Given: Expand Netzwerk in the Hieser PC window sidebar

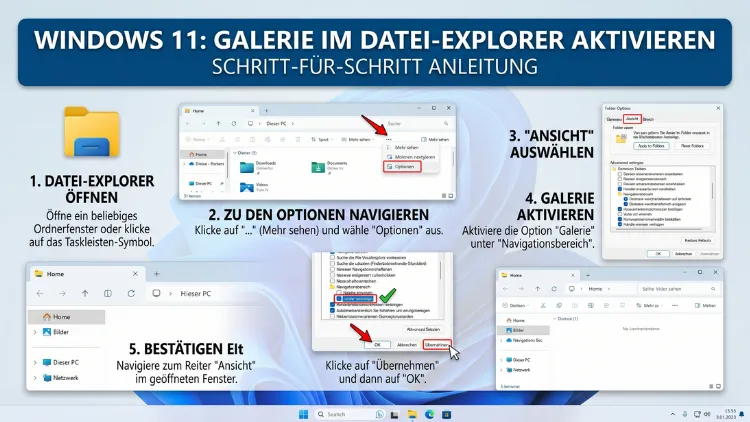Looking at the screenshot, I should 35,378.
